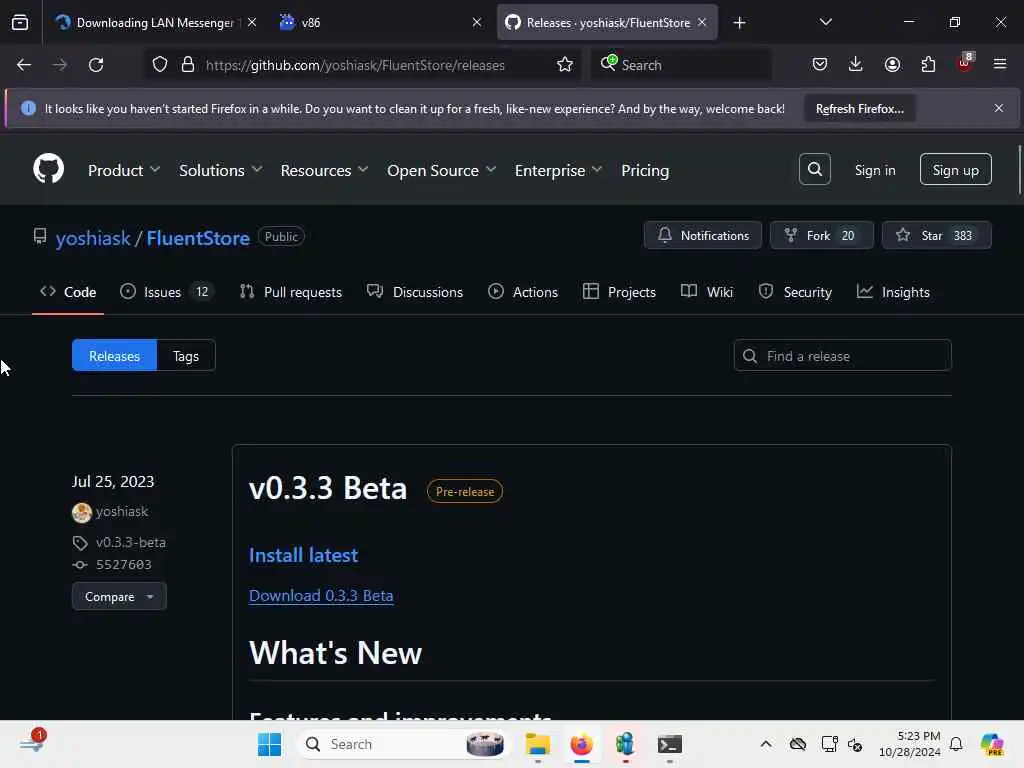Click the Refresh Firefox button
The width and height of the screenshot is (1024, 768).
859,108
